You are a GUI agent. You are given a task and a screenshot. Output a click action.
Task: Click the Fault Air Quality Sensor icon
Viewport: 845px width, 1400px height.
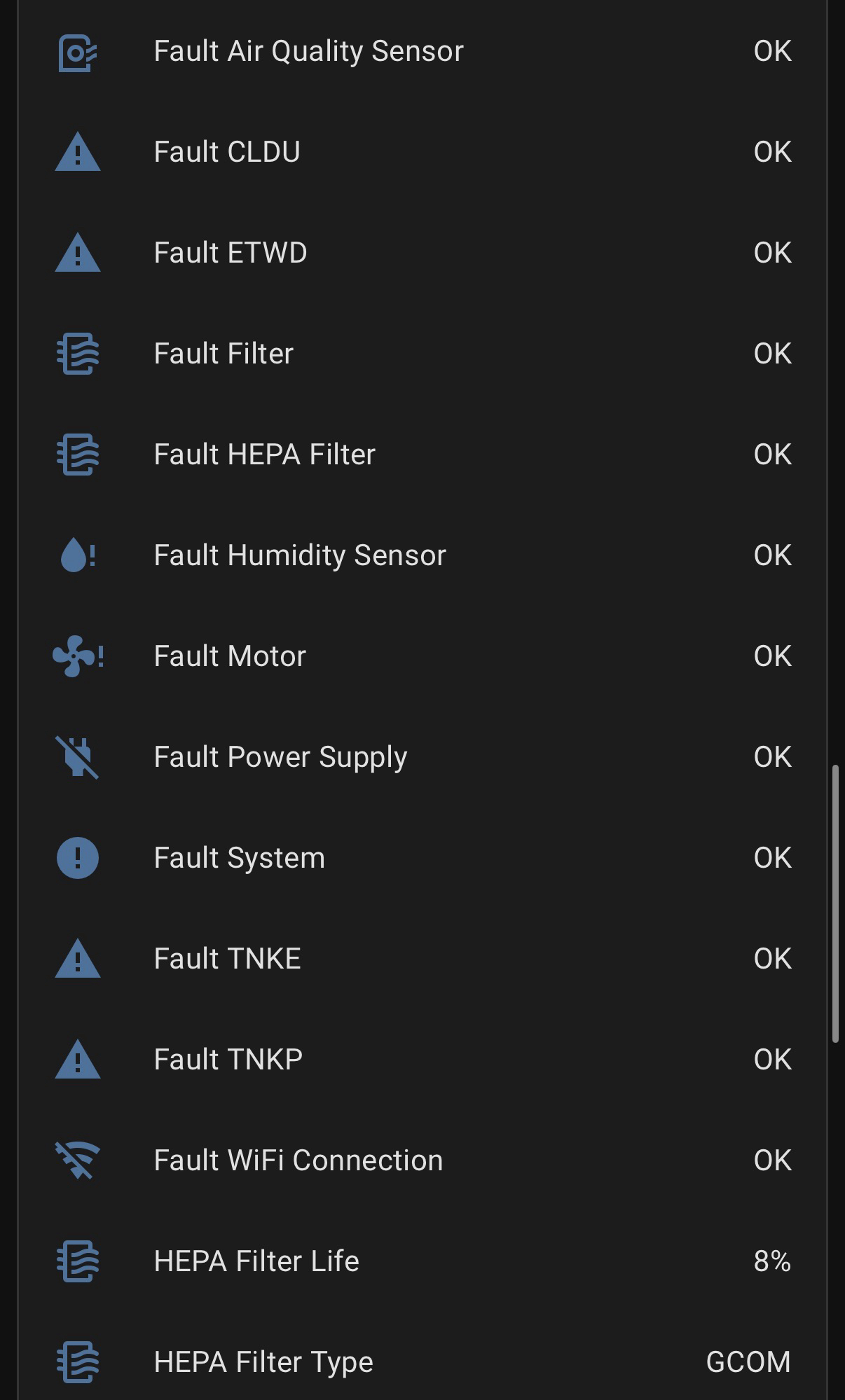point(77,53)
